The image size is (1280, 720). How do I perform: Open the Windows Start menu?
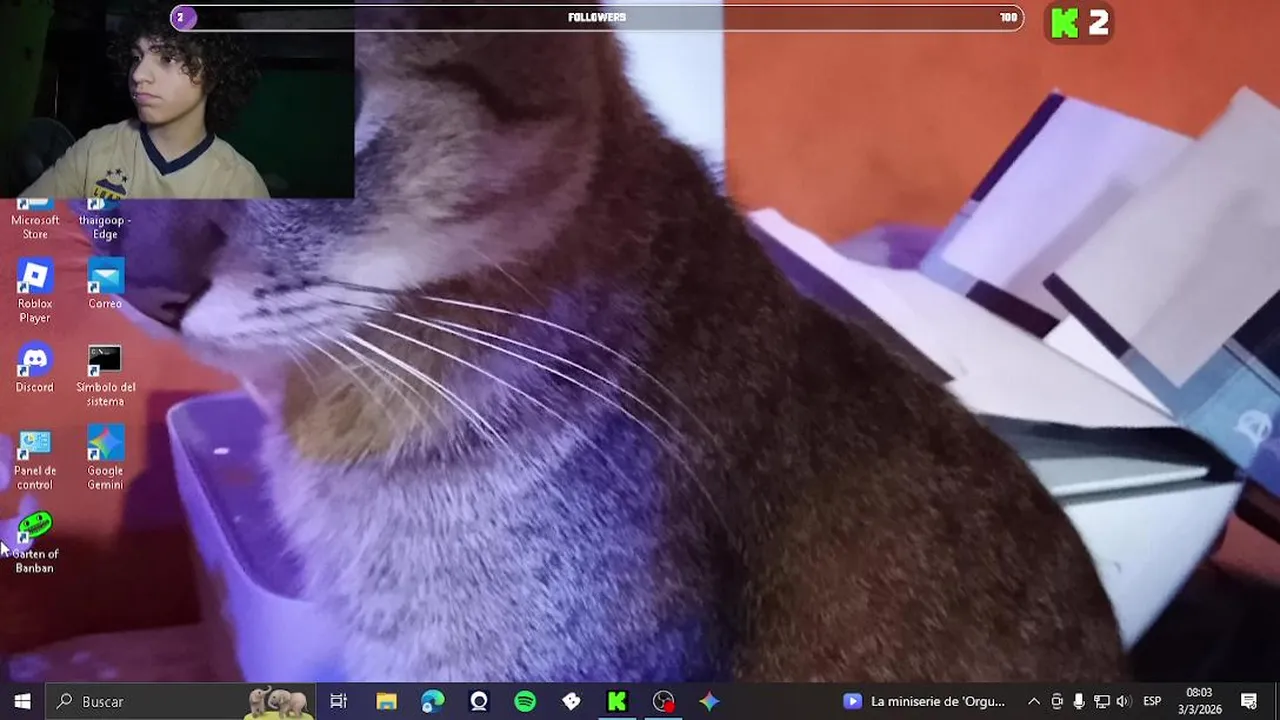point(22,701)
